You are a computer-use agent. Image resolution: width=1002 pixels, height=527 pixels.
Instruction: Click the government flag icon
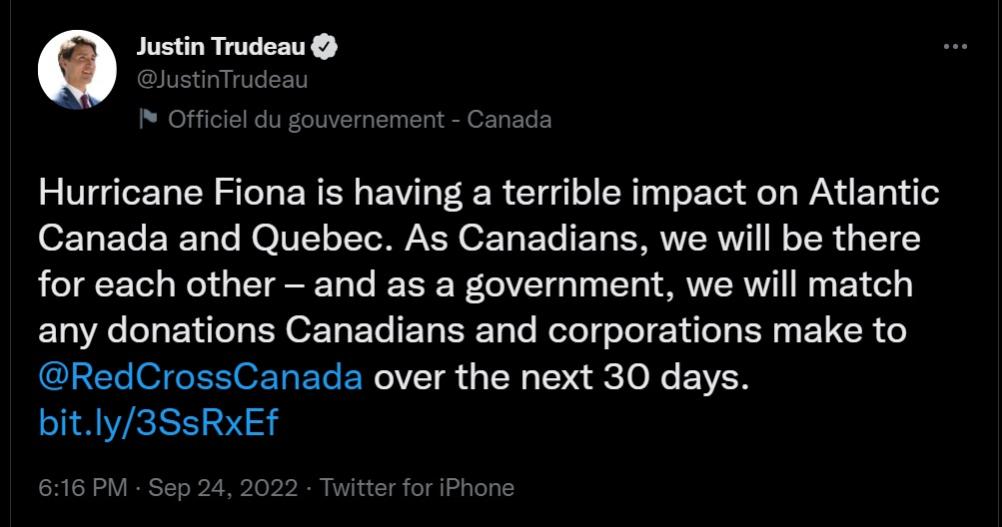[x=148, y=120]
